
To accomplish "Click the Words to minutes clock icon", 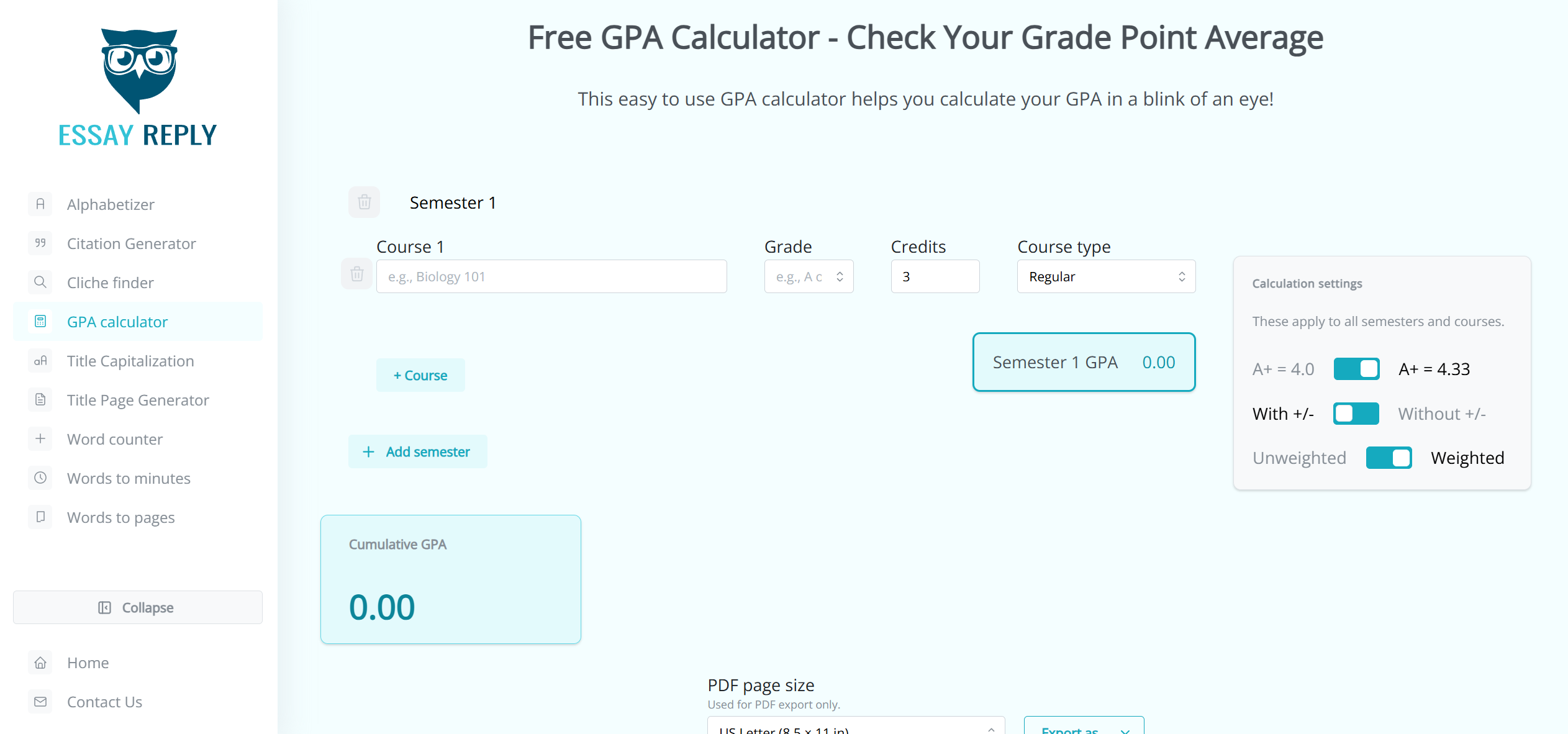I will tap(40, 478).
